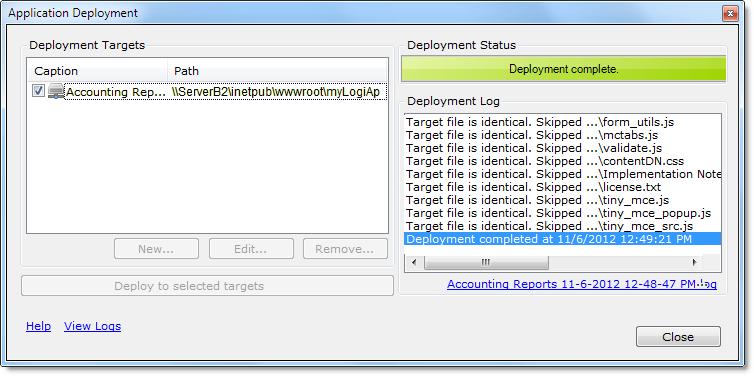The width and height of the screenshot is (754, 376).
Task: Click the New... button
Action: coord(156,249)
